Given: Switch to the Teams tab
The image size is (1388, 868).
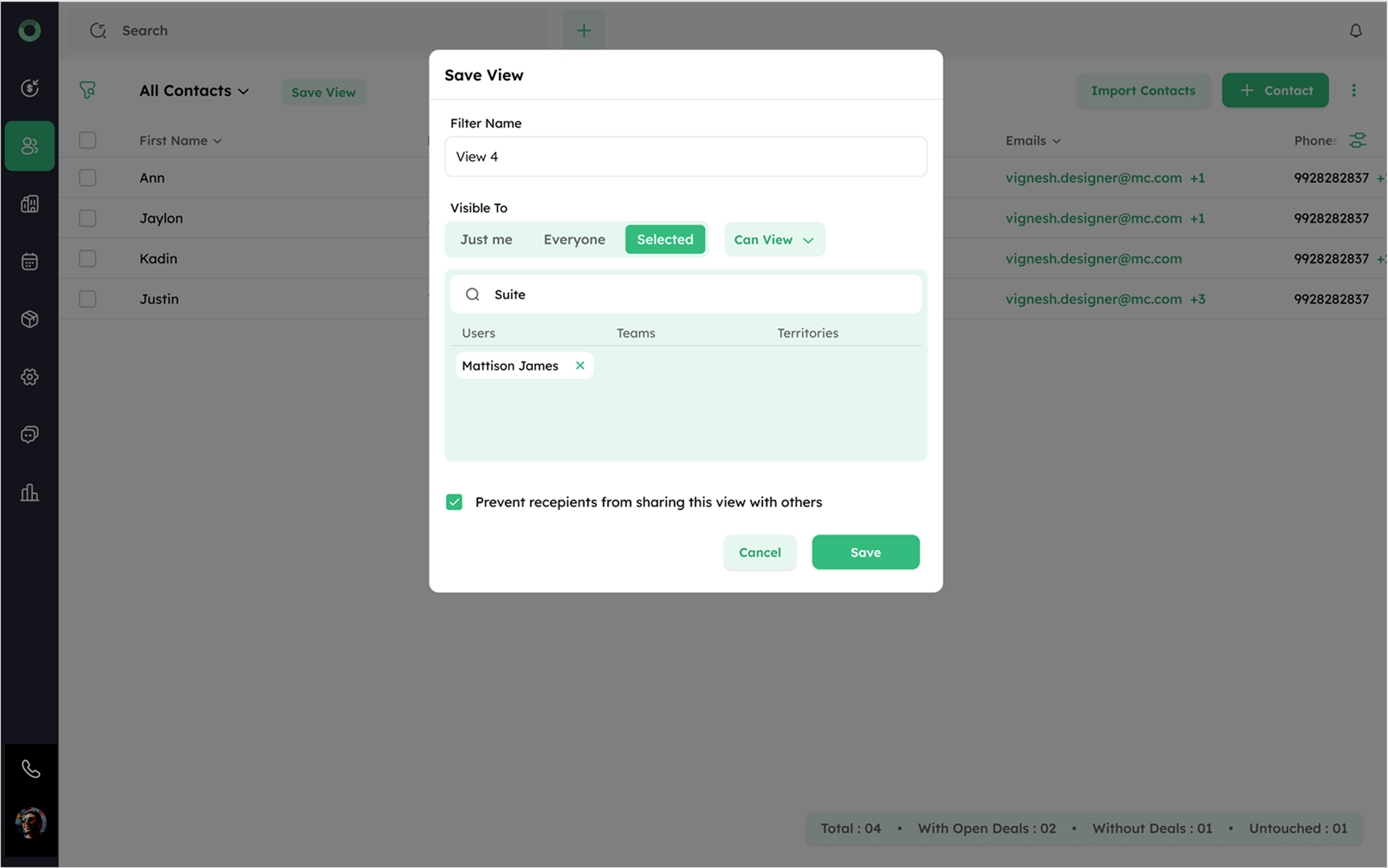Looking at the screenshot, I should click(x=636, y=333).
